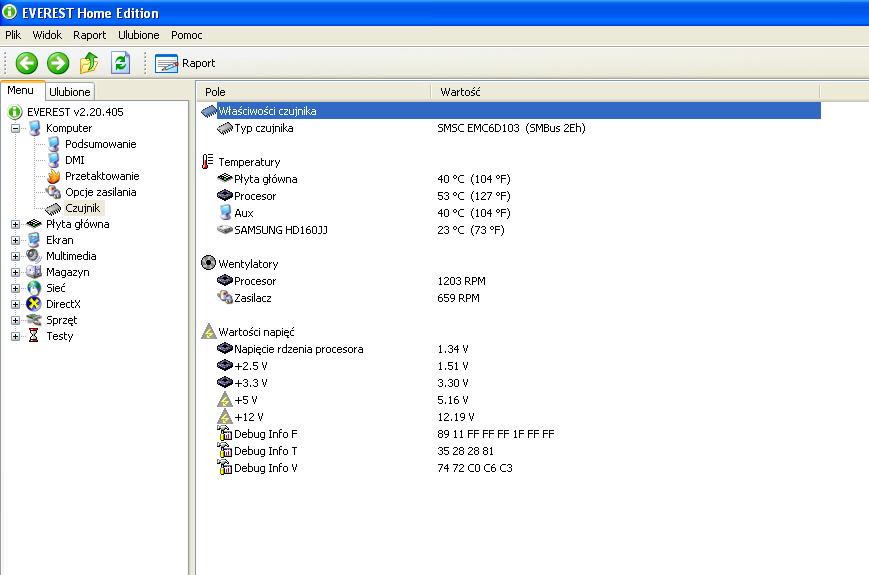Viewport: 869px width, 575px height.
Task: Click the Magazyn storage icon
Action: pos(34,272)
